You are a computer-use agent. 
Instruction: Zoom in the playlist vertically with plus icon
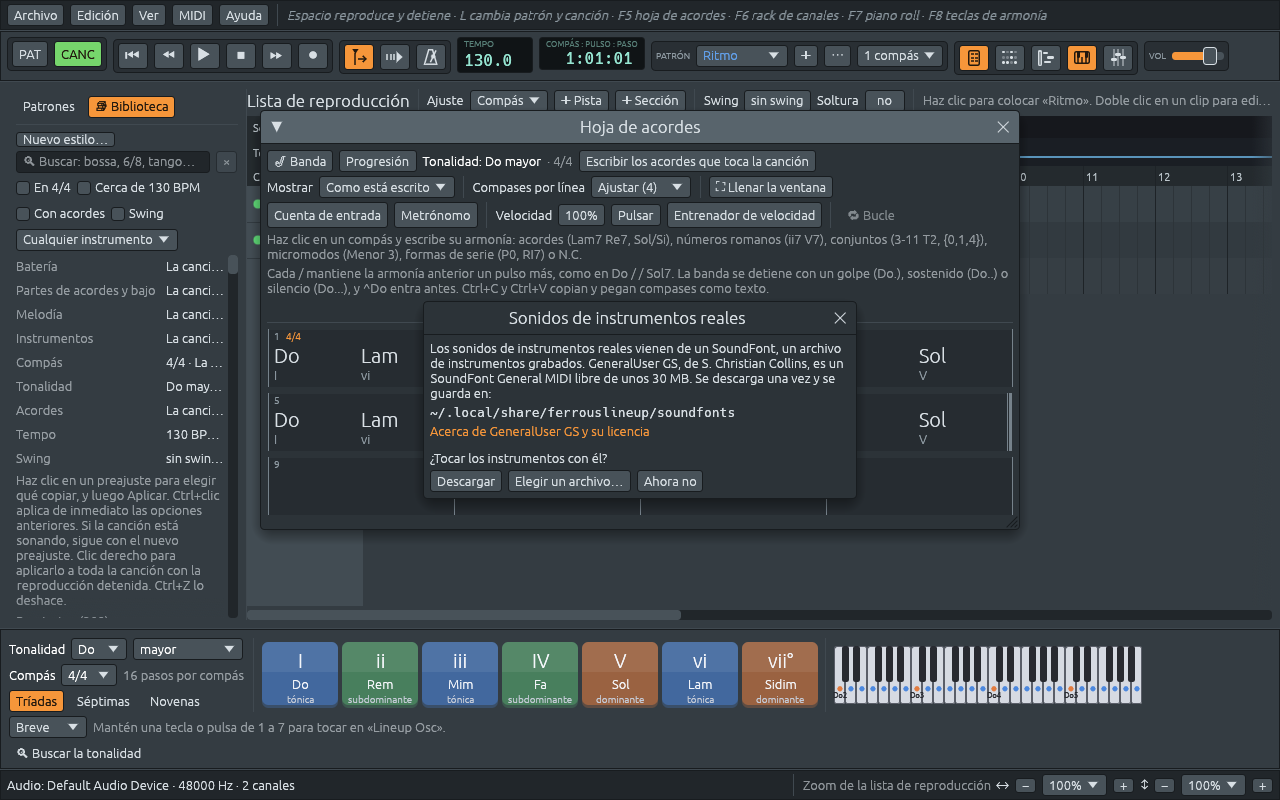pyautogui.click(x=1262, y=786)
